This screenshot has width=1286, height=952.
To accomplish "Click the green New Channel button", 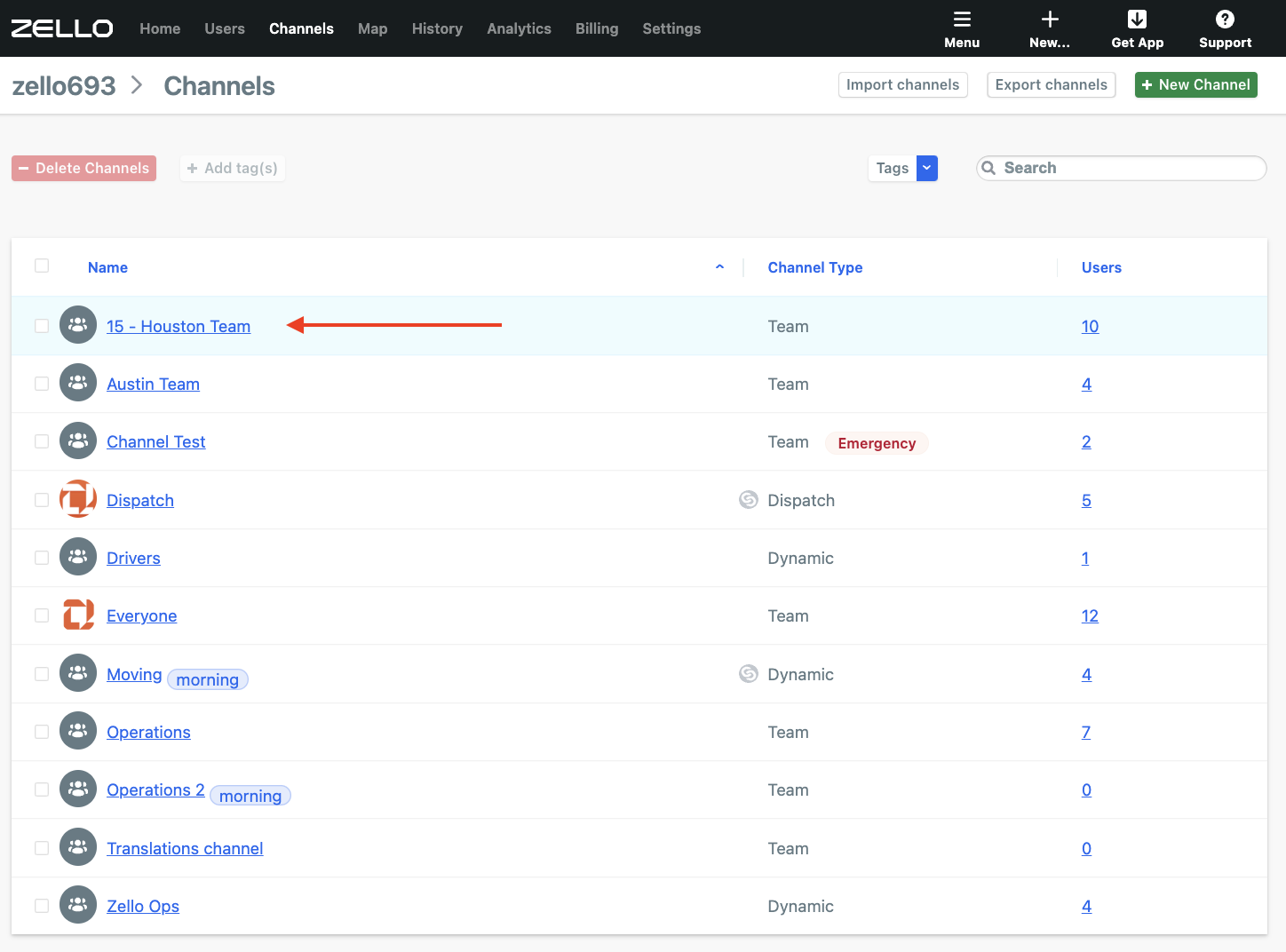I will 1195,84.
